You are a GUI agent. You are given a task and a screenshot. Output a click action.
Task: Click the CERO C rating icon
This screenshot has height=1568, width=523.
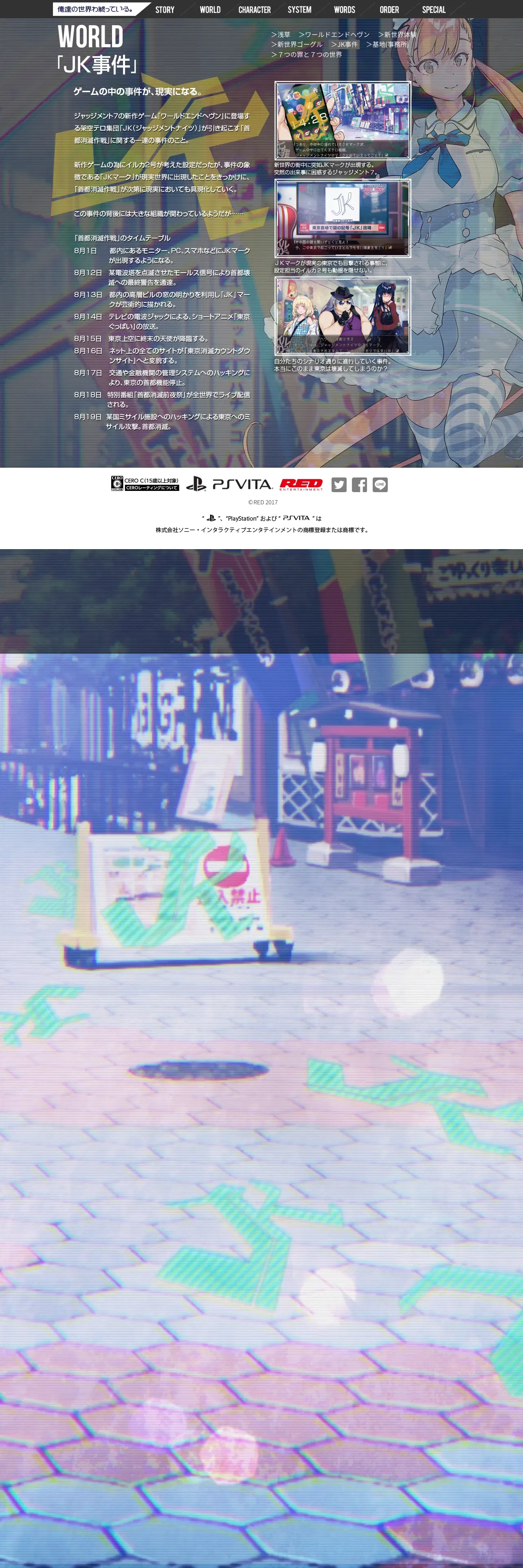pyautogui.click(x=117, y=483)
